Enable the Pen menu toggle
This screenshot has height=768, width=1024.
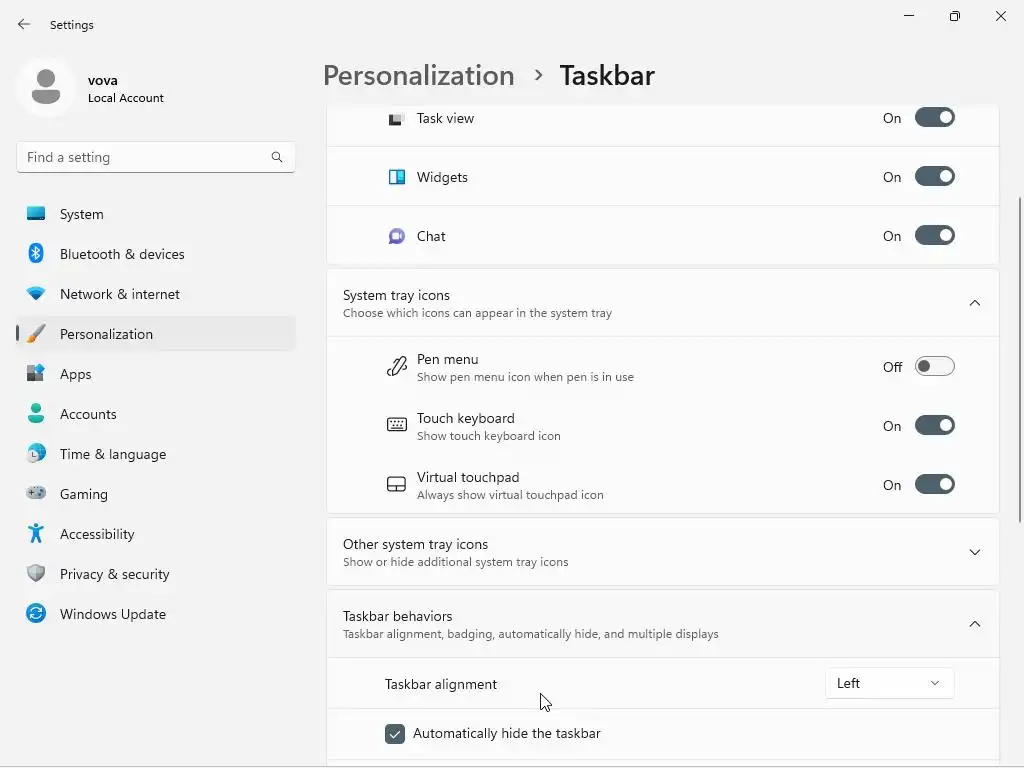click(x=935, y=367)
